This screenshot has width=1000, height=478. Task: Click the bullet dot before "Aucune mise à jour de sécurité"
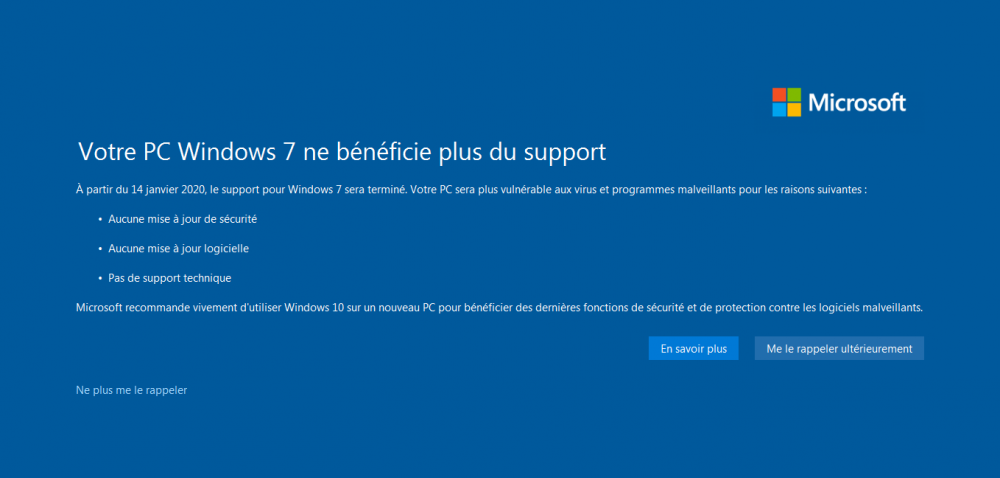point(100,218)
